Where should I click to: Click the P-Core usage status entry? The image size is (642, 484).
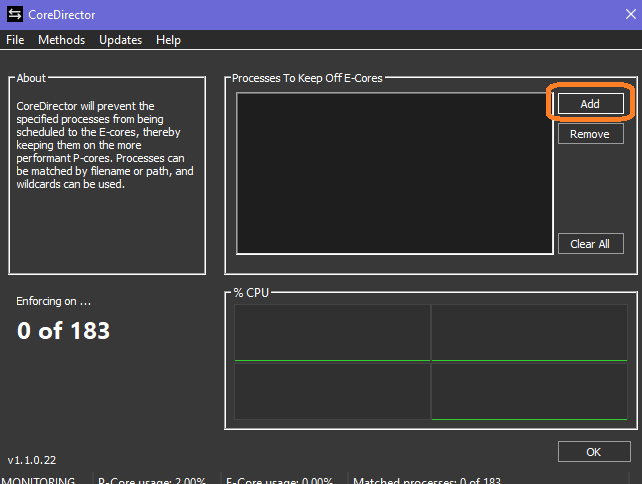pos(151,480)
